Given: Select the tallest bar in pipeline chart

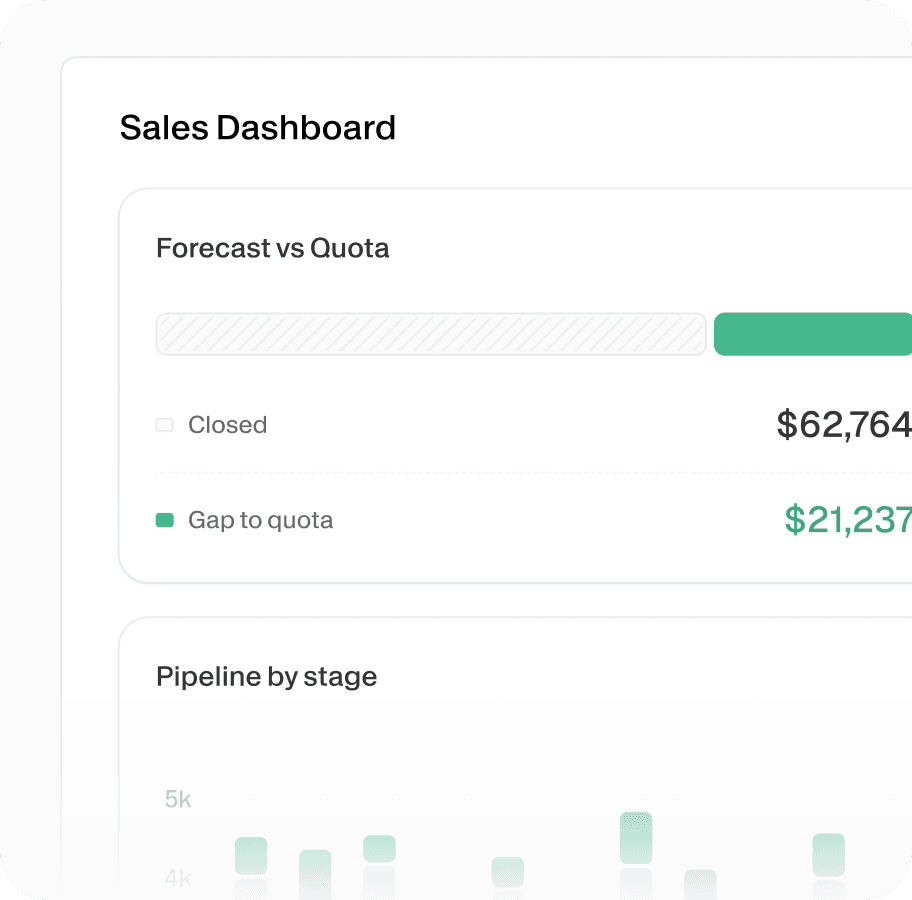Looking at the screenshot, I should [x=636, y=838].
